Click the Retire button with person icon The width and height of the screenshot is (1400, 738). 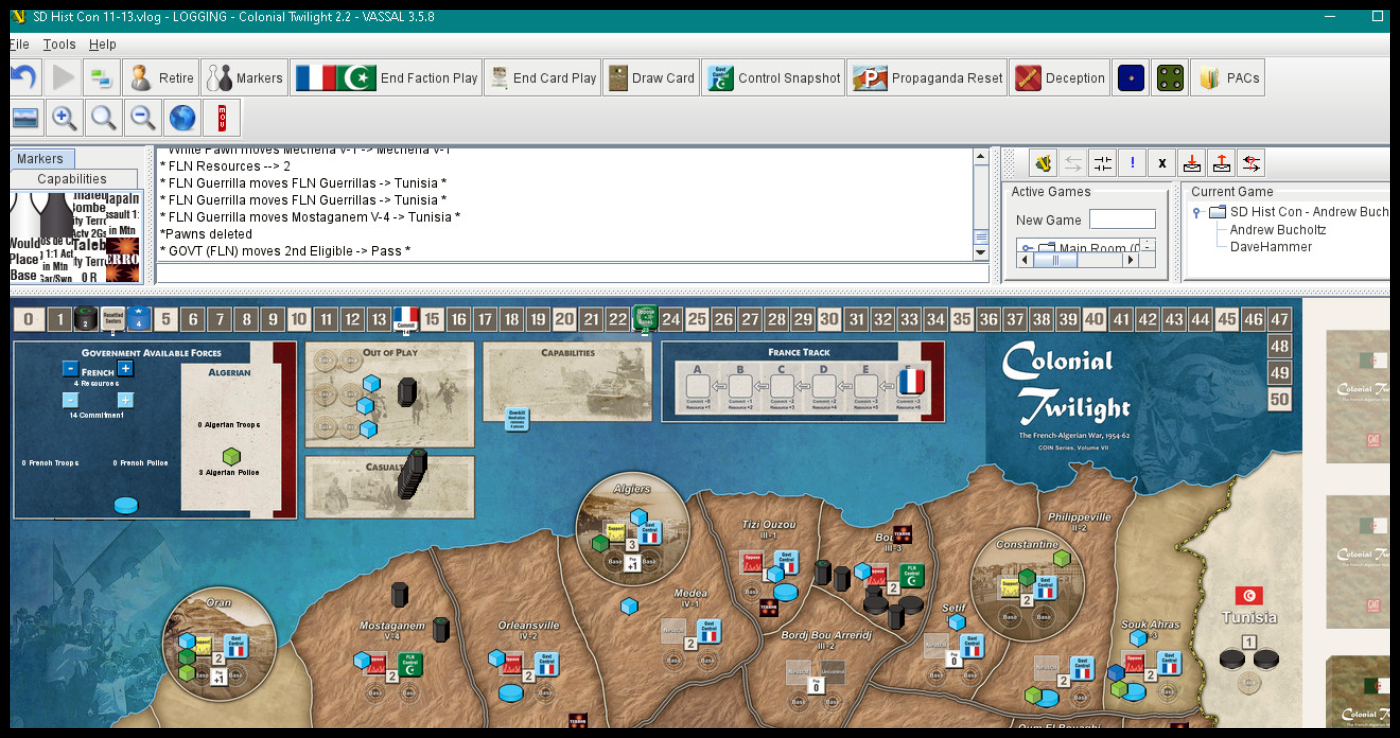coord(161,77)
